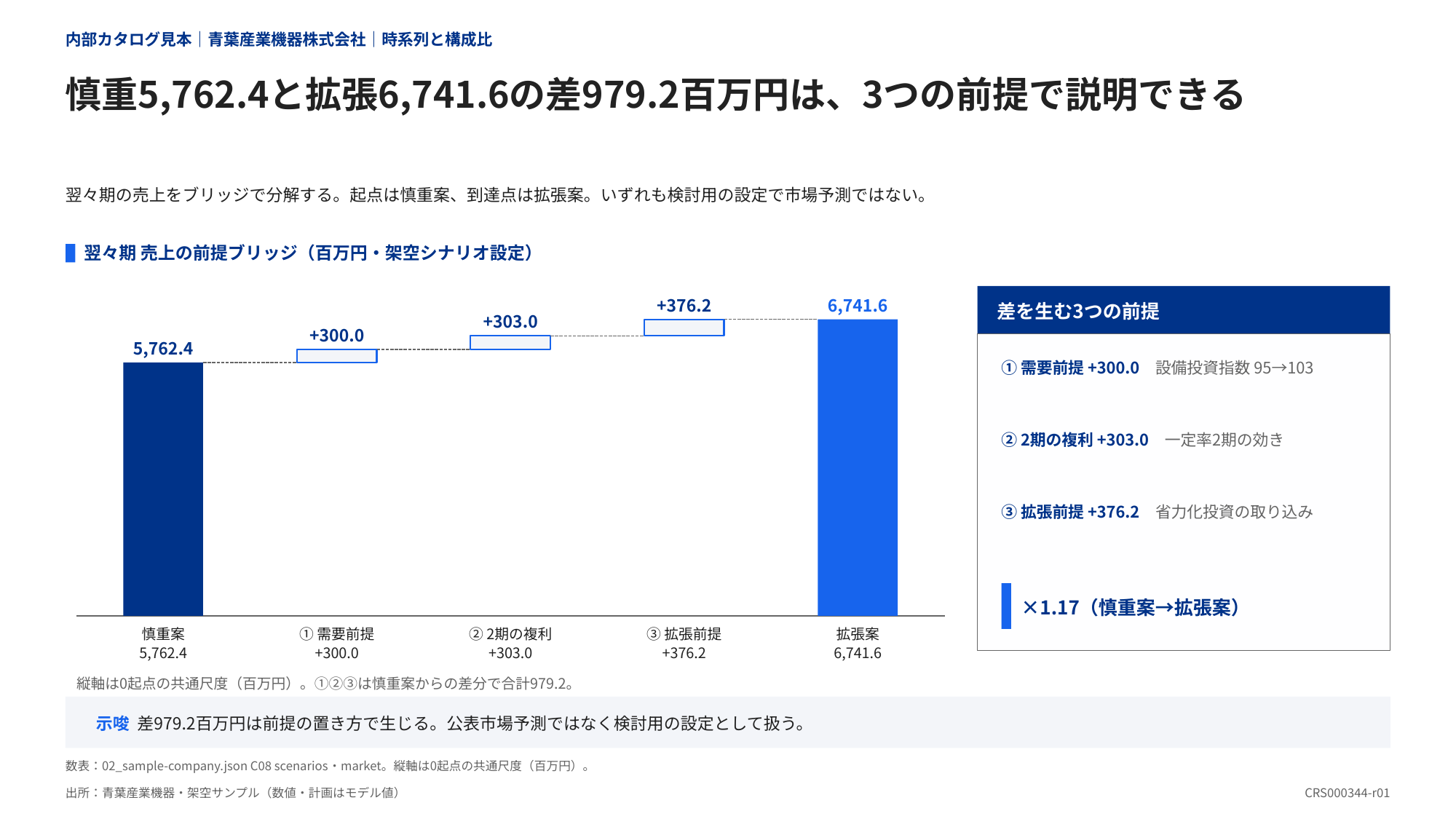This screenshot has height=819, width=1456.
Task: Click the 内部カタログ見本 breadcrumb text
Action: click(x=129, y=39)
